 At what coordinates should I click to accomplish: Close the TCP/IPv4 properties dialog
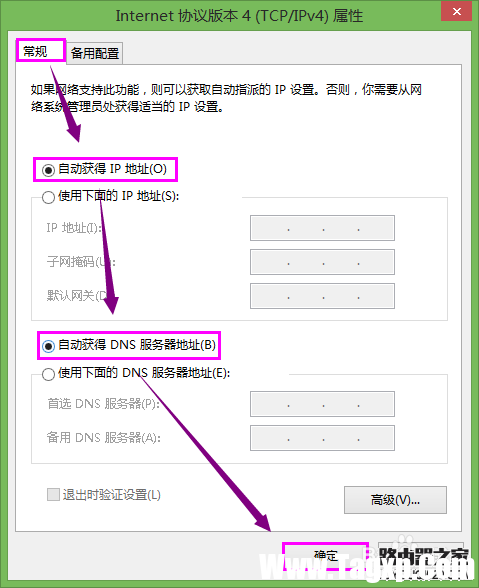tap(456, 11)
